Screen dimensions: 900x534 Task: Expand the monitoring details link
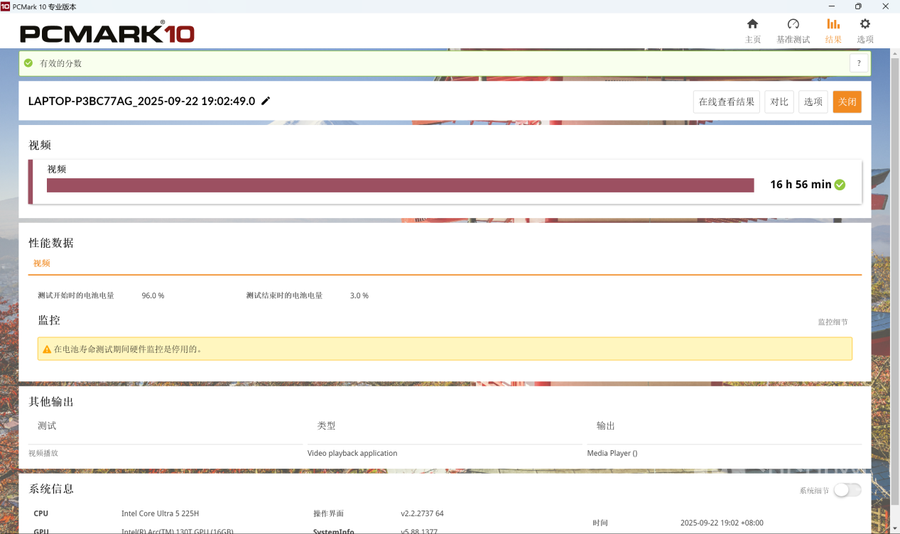(x=832, y=322)
